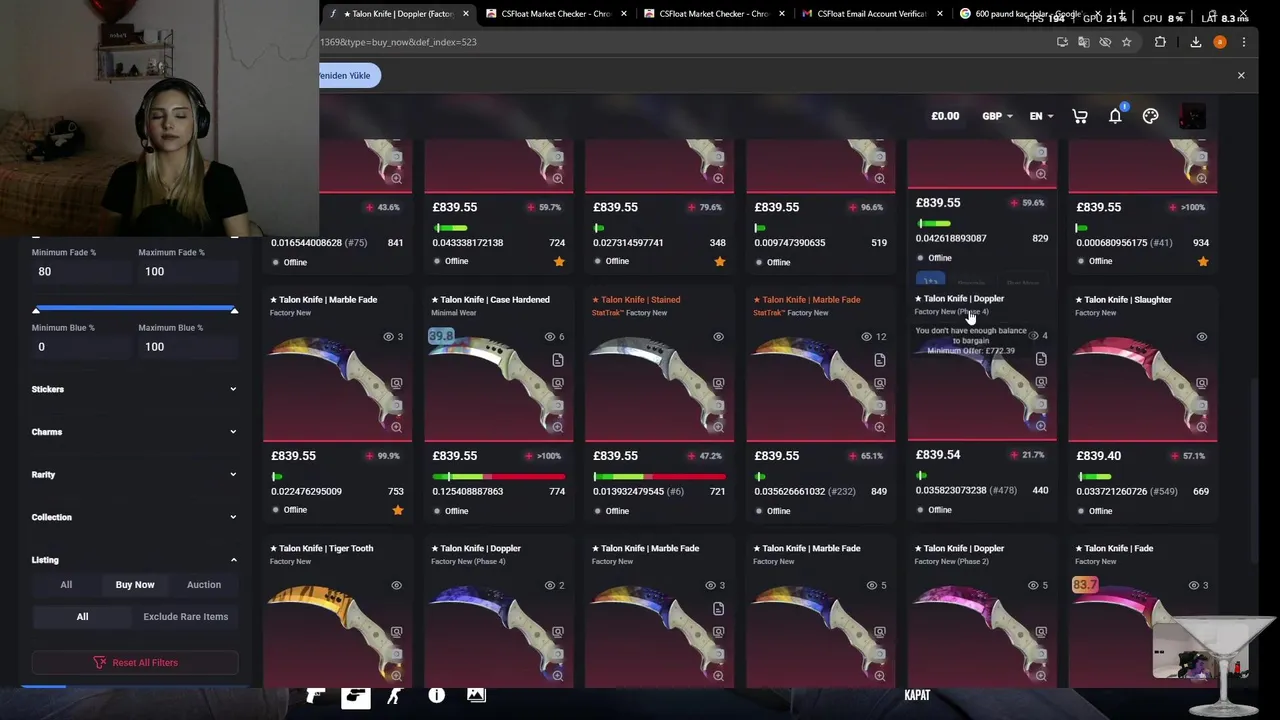Select highlighted weapon icon in bottom bar
The width and height of the screenshot is (1280, 720).
(x=355, y=696)
